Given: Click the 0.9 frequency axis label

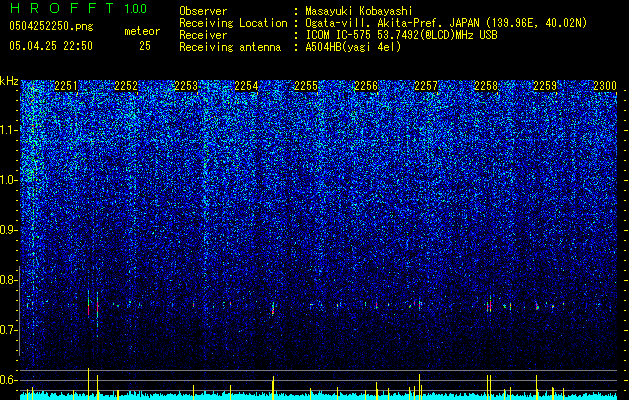Looking at the screenshot, I should click(9, 230).
